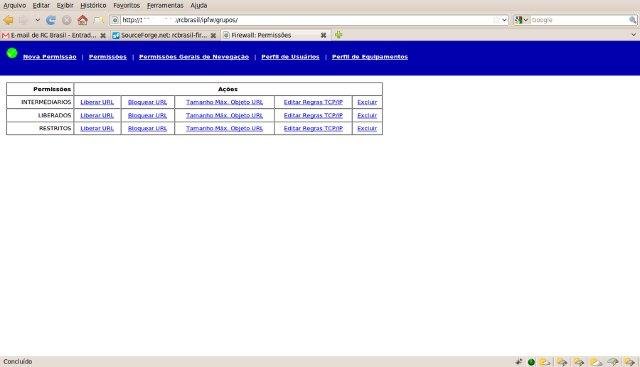The image size is (640, 367).
Task: Open a new tab with plus icon
Action: tap(338, 35)
